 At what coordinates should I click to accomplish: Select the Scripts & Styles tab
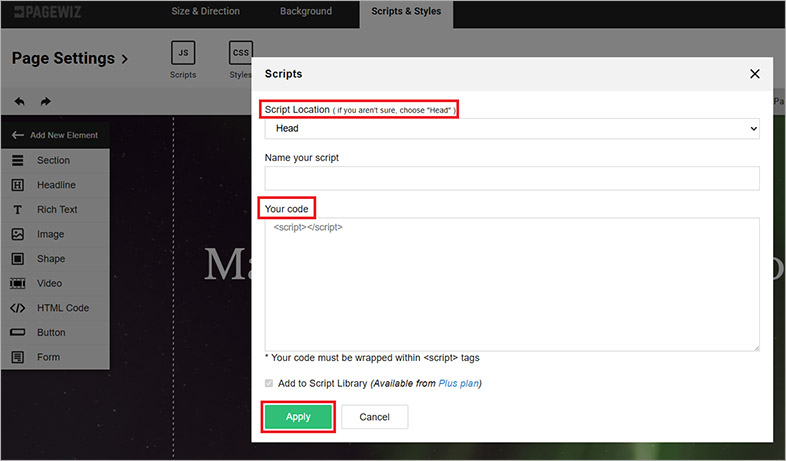(x=406, y=12)
